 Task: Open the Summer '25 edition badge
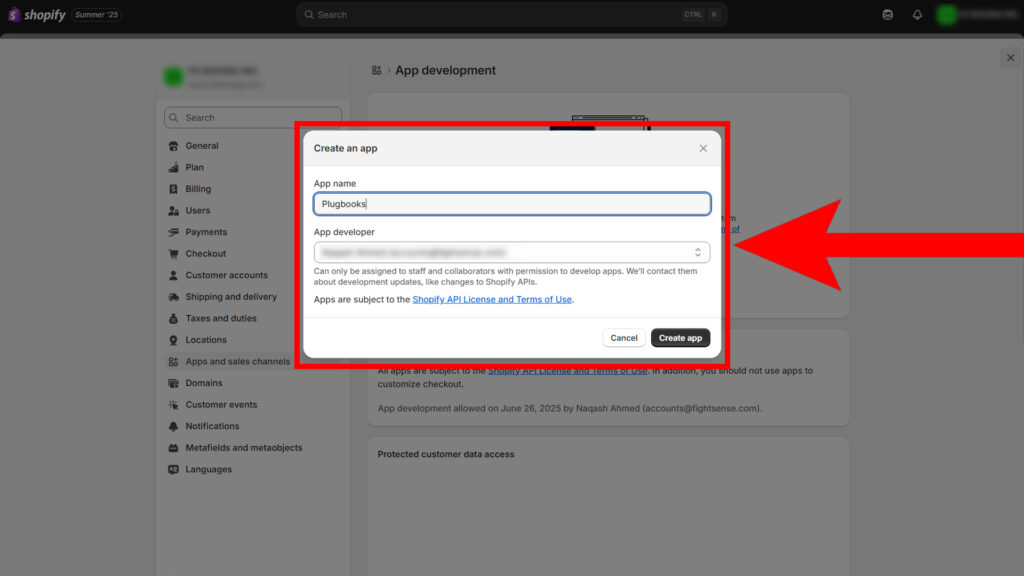pos(96,14)
